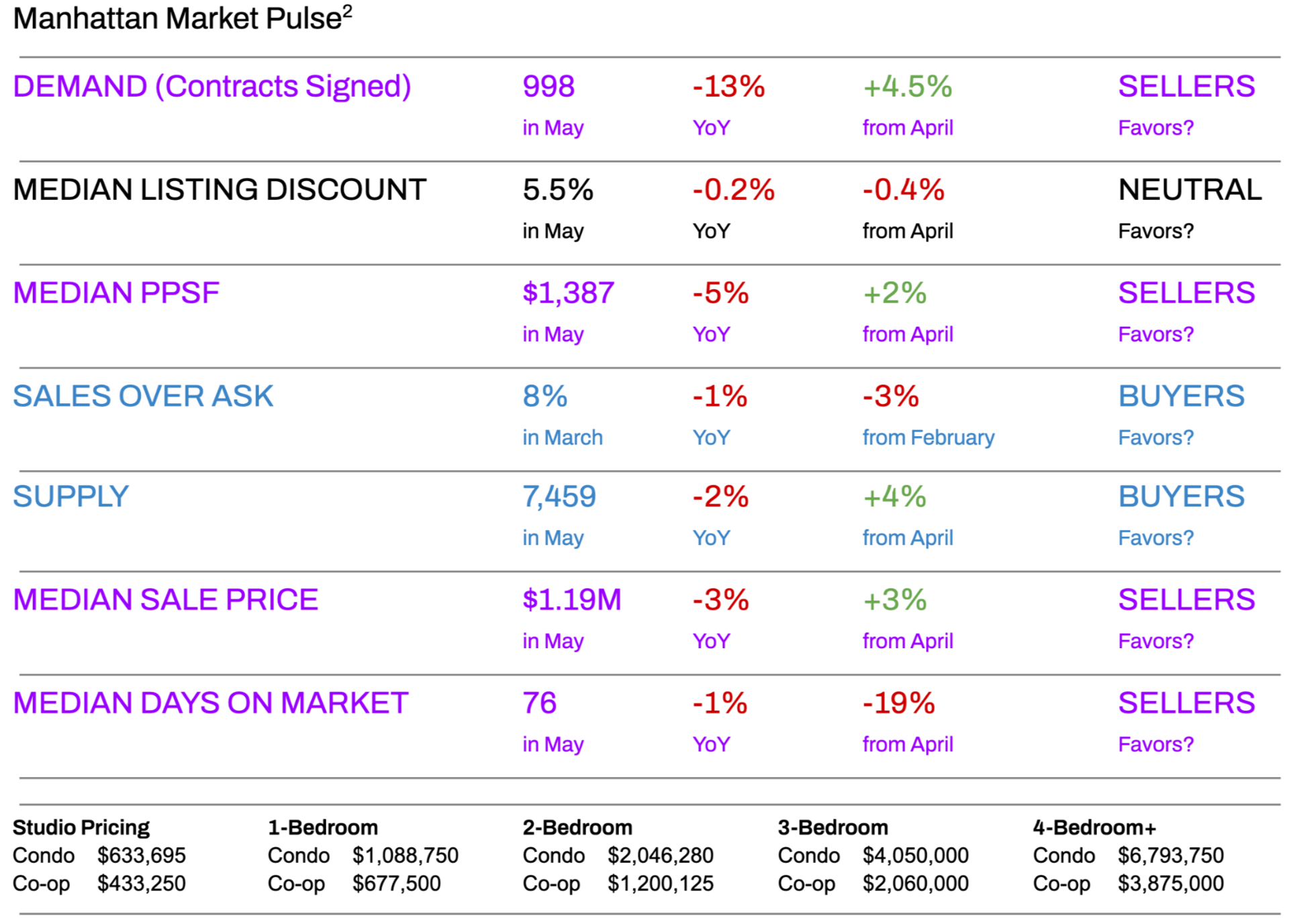Select the $1.19M median sale price

pyautogui.click(x=572, y=600)
